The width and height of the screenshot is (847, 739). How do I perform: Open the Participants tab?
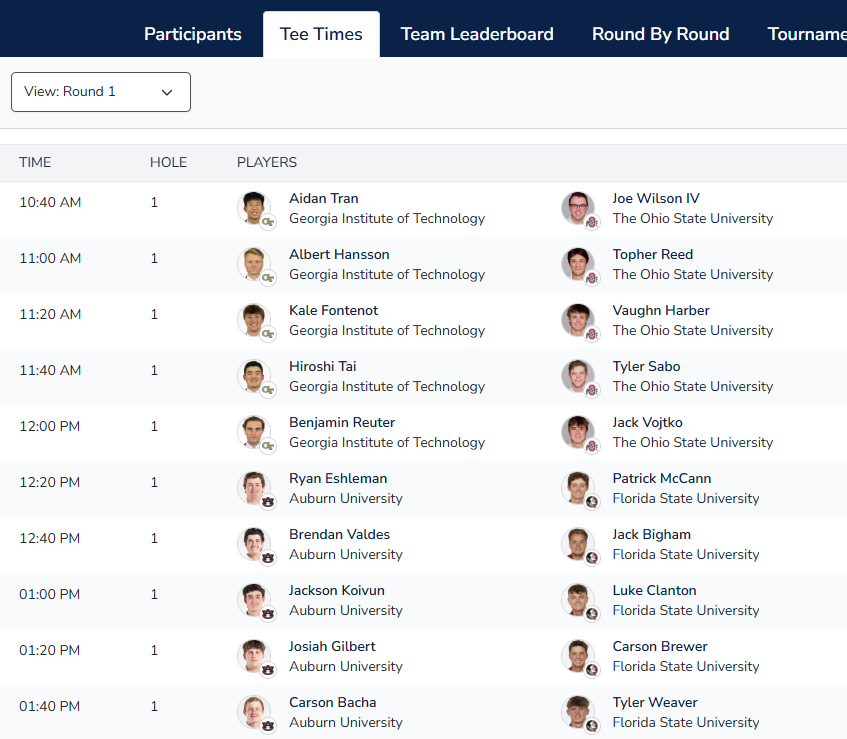(x=192, y=34)
